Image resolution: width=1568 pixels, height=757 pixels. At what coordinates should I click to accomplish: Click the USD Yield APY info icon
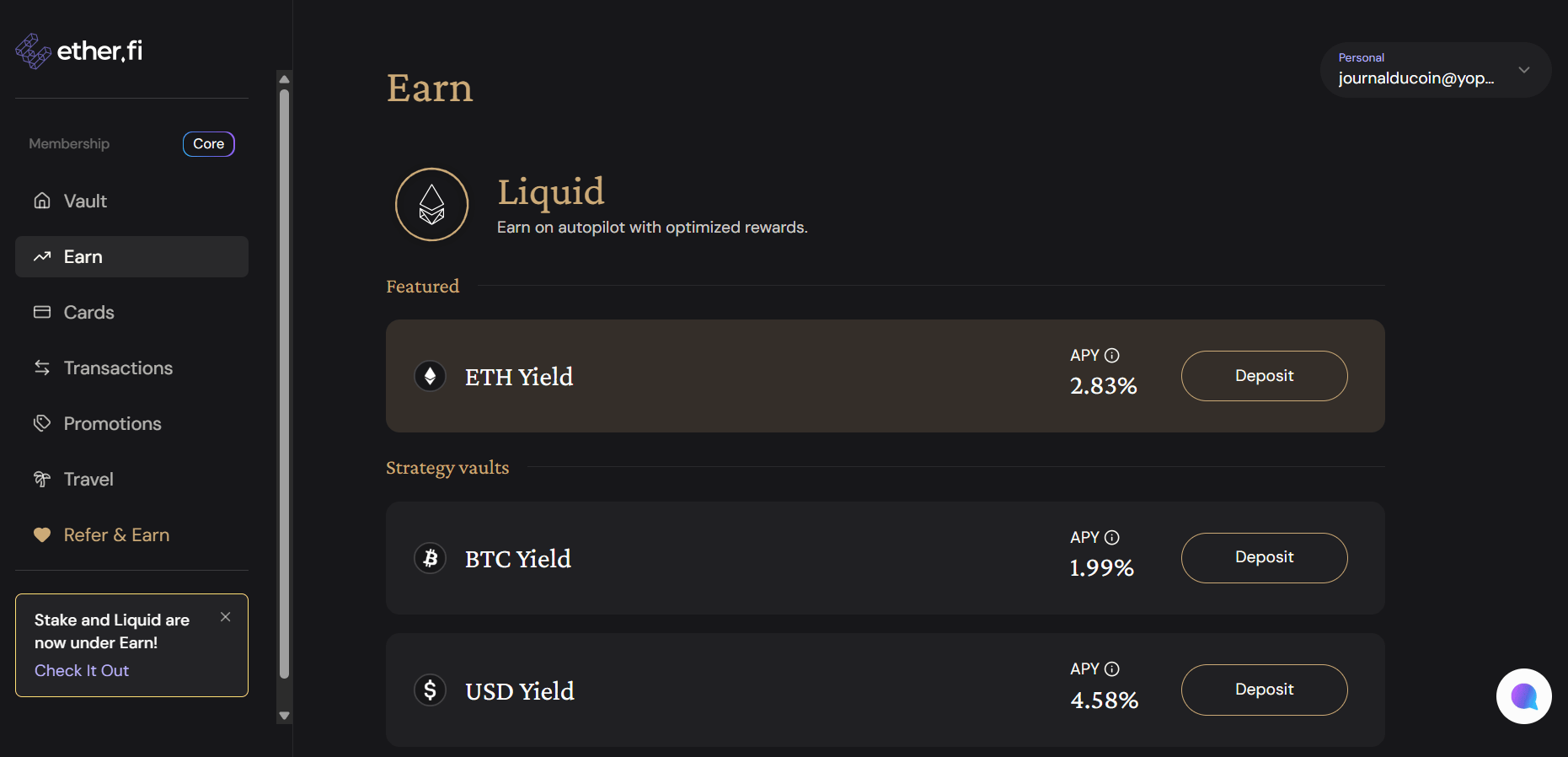point(1112,669)
